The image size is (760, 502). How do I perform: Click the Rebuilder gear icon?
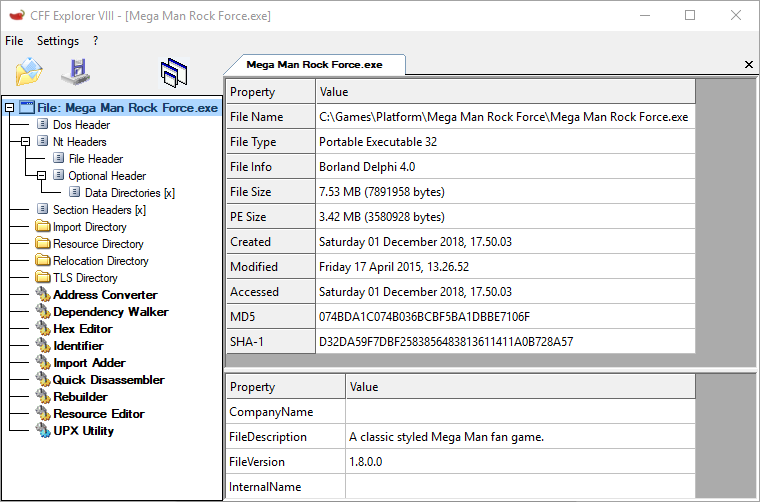click(x=43, y=396)
